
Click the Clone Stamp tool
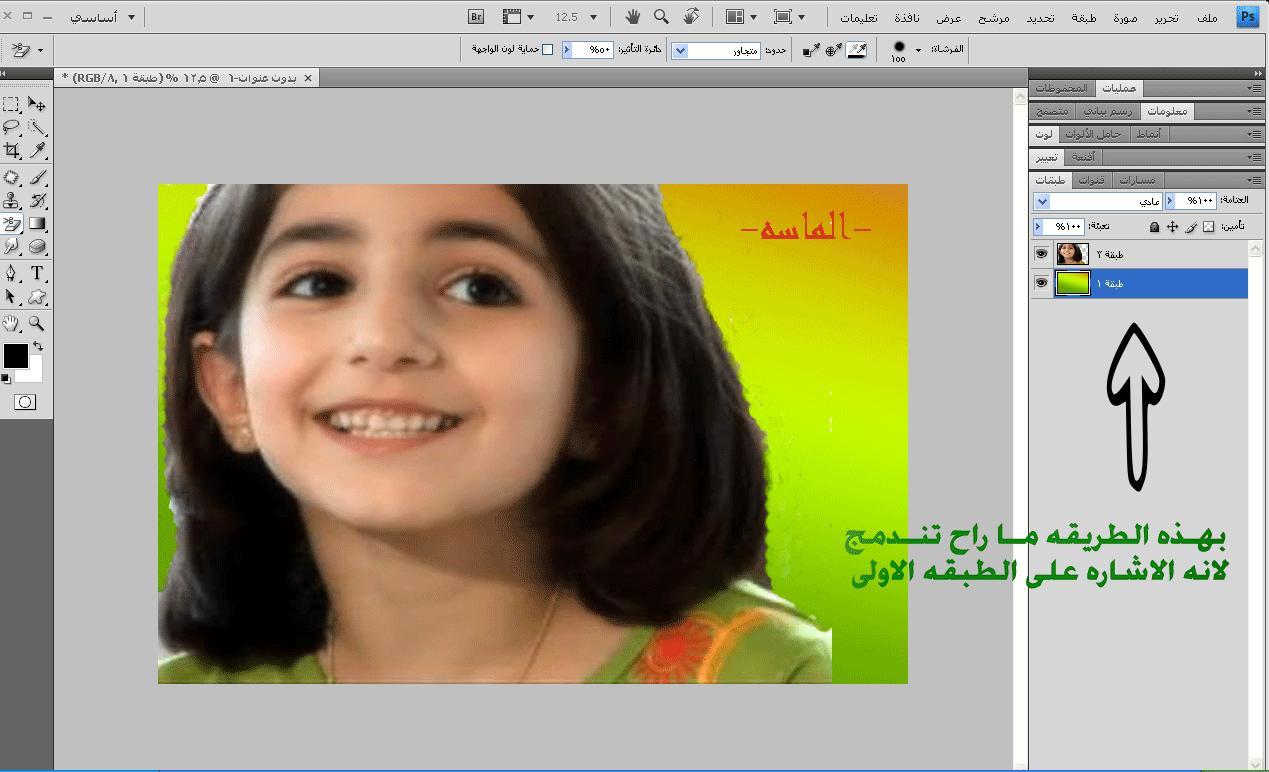coord(12,200)
